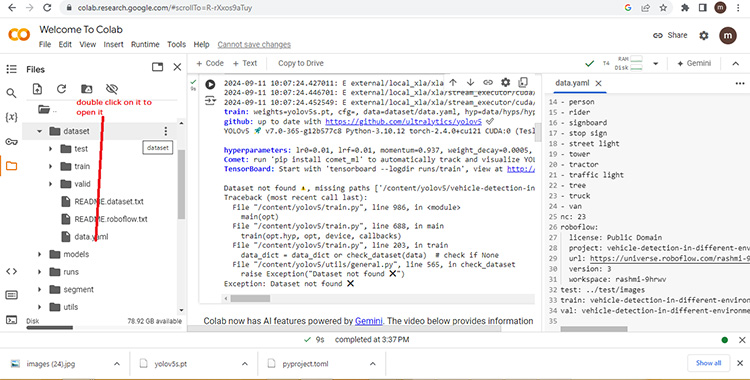Screen dimensions: 750x380
Task: Open the Edit menu
Action: 65,45
